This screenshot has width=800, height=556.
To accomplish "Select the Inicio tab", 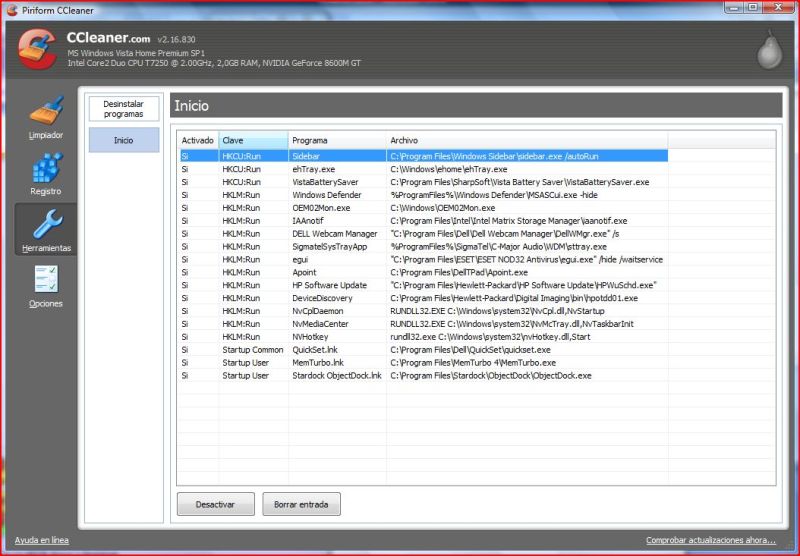I will 123,140.
